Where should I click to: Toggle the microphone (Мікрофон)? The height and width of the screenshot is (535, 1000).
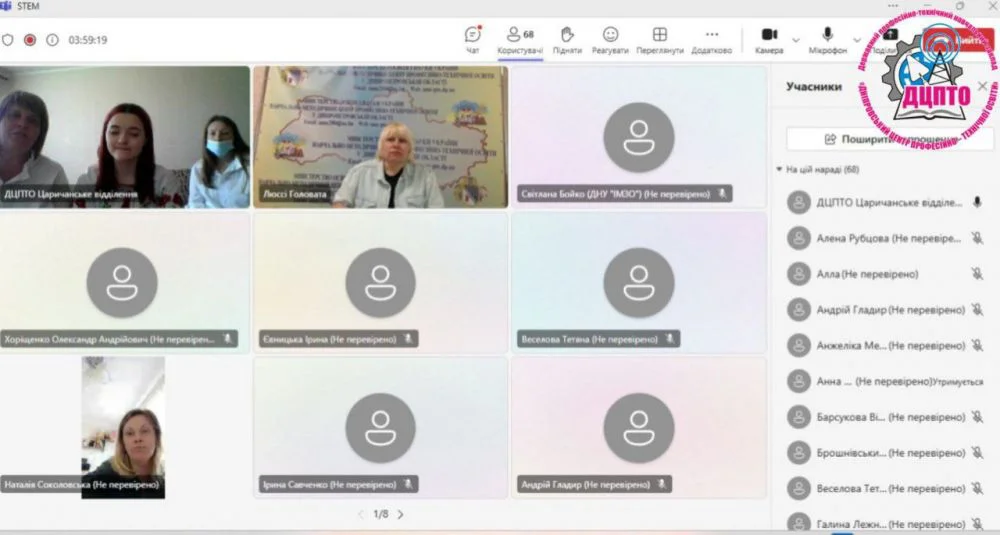tap(828, 40)
